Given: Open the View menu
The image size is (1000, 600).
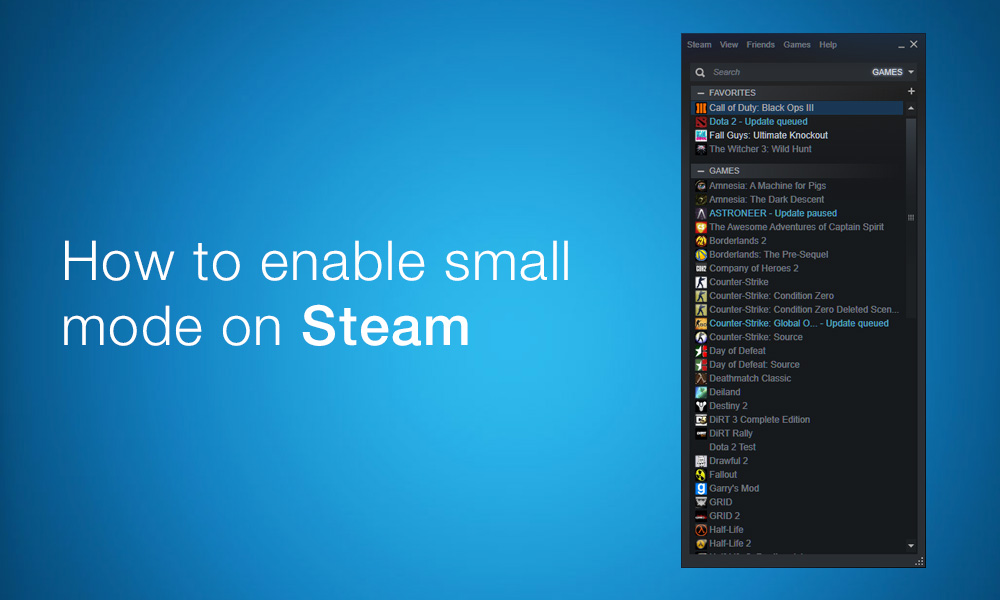Looking at the screenshot, I should click(x=729, y=45).
